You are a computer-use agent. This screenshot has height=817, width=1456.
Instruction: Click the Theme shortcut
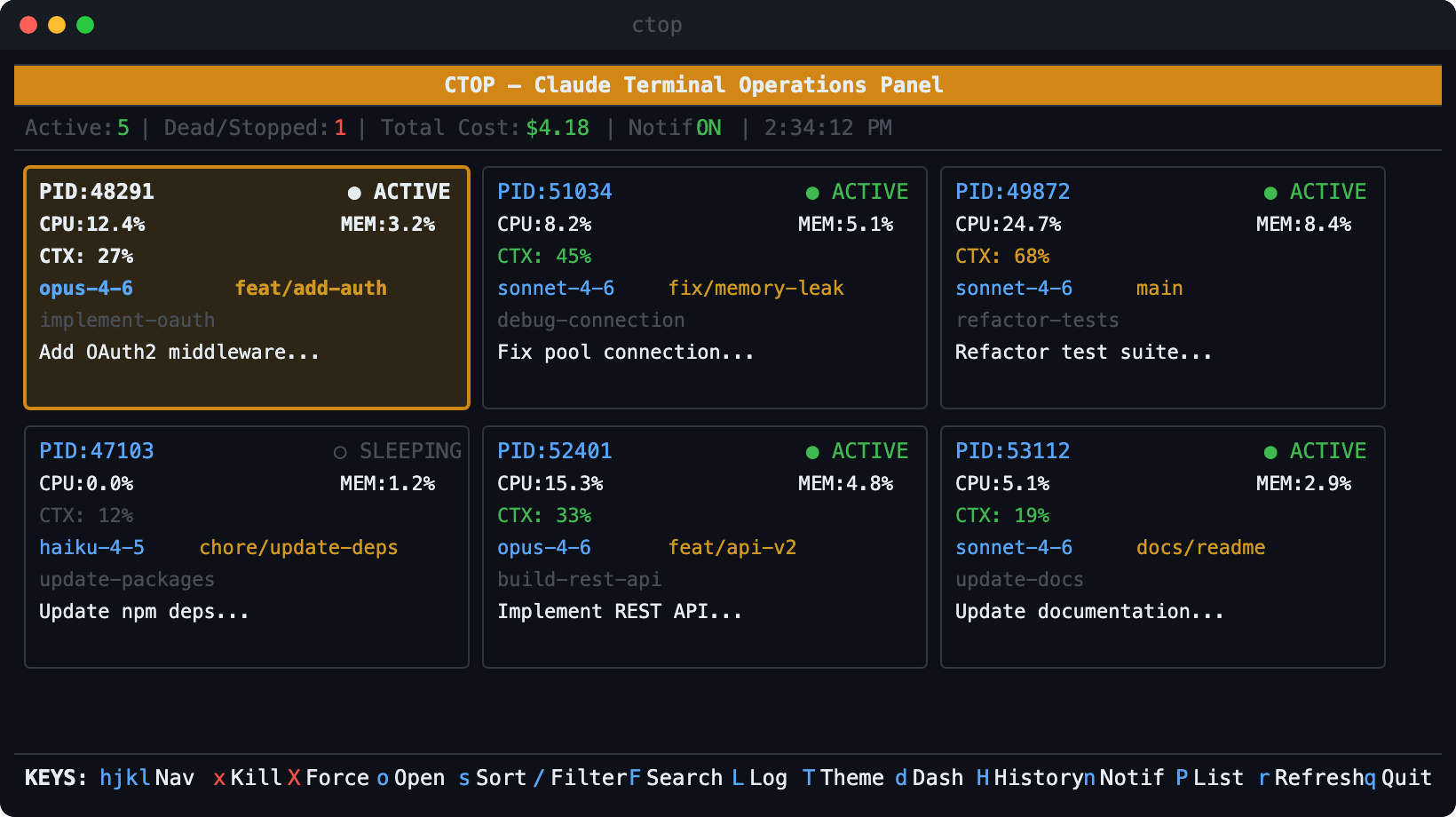coord(843,778)
